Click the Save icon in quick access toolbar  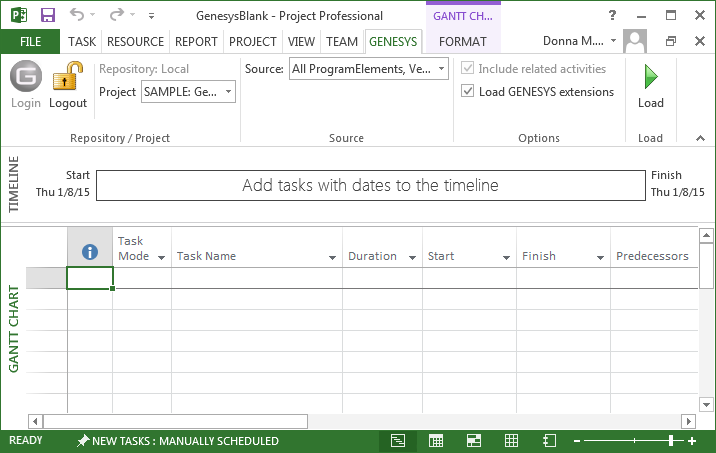click(48, 15)
